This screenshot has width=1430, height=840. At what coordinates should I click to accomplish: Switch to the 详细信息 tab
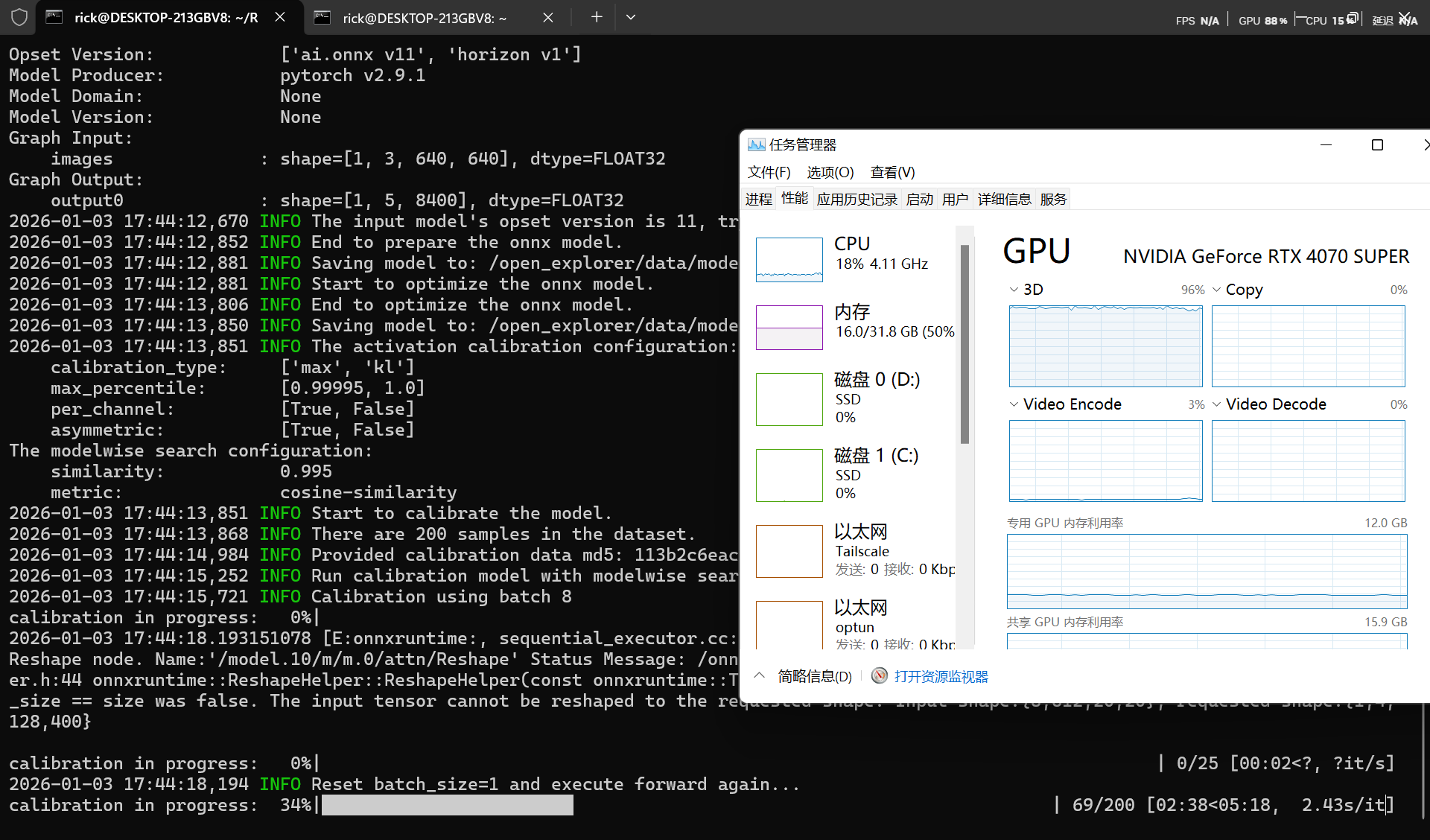coord(1004,199)
